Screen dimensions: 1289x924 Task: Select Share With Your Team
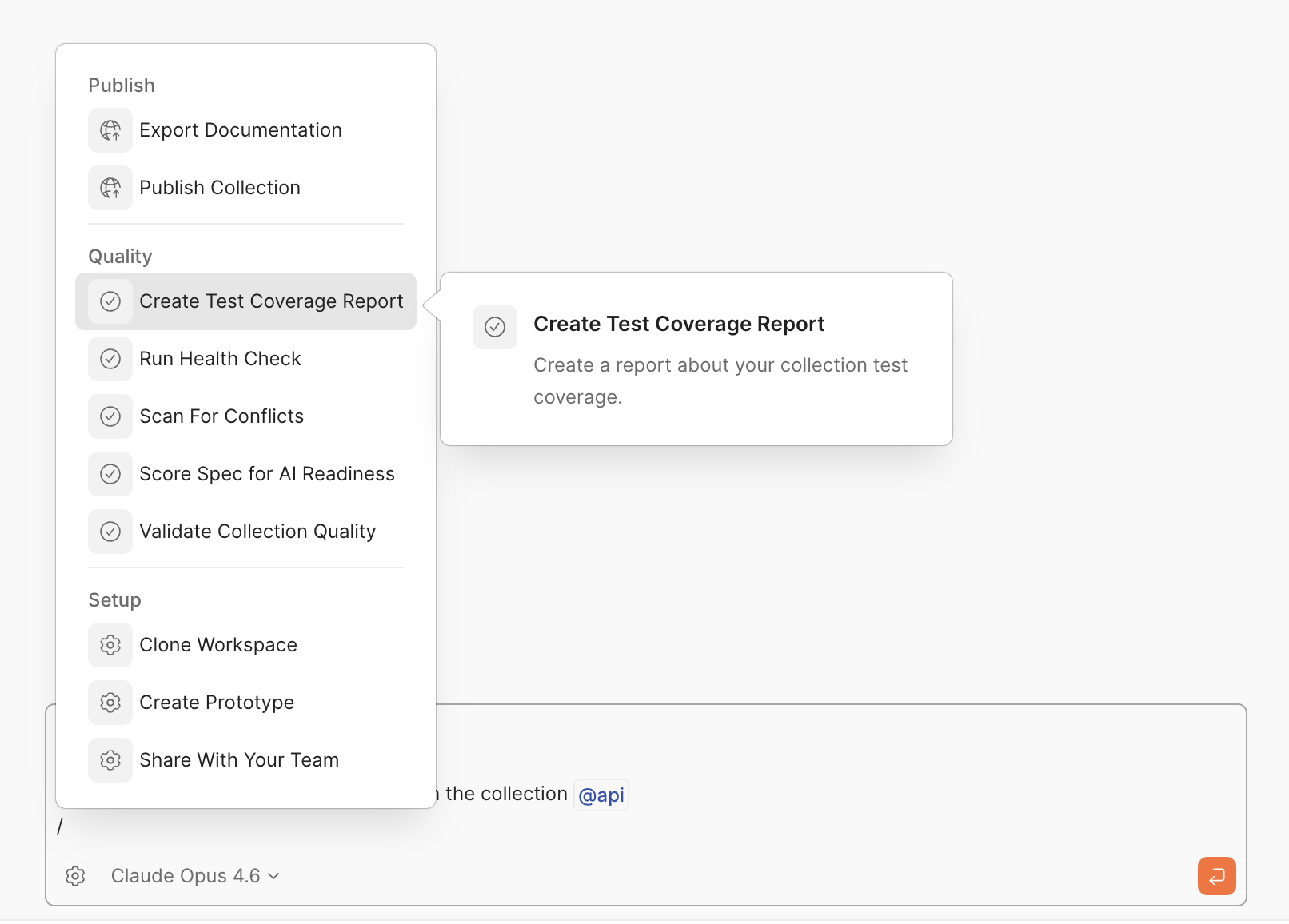(x=245, y=760)
